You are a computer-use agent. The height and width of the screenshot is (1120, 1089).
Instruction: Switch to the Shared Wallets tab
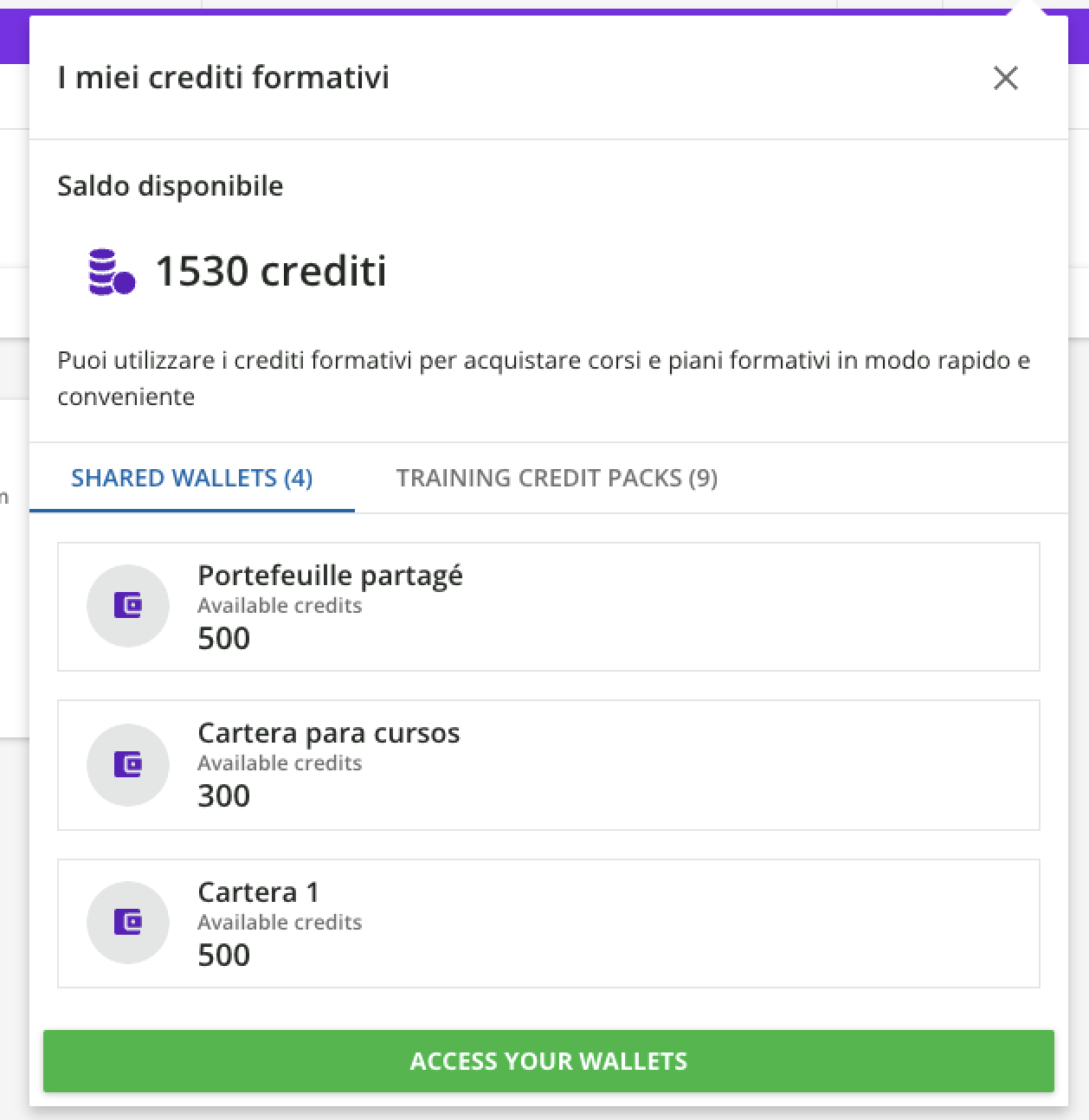click(191, 478)
